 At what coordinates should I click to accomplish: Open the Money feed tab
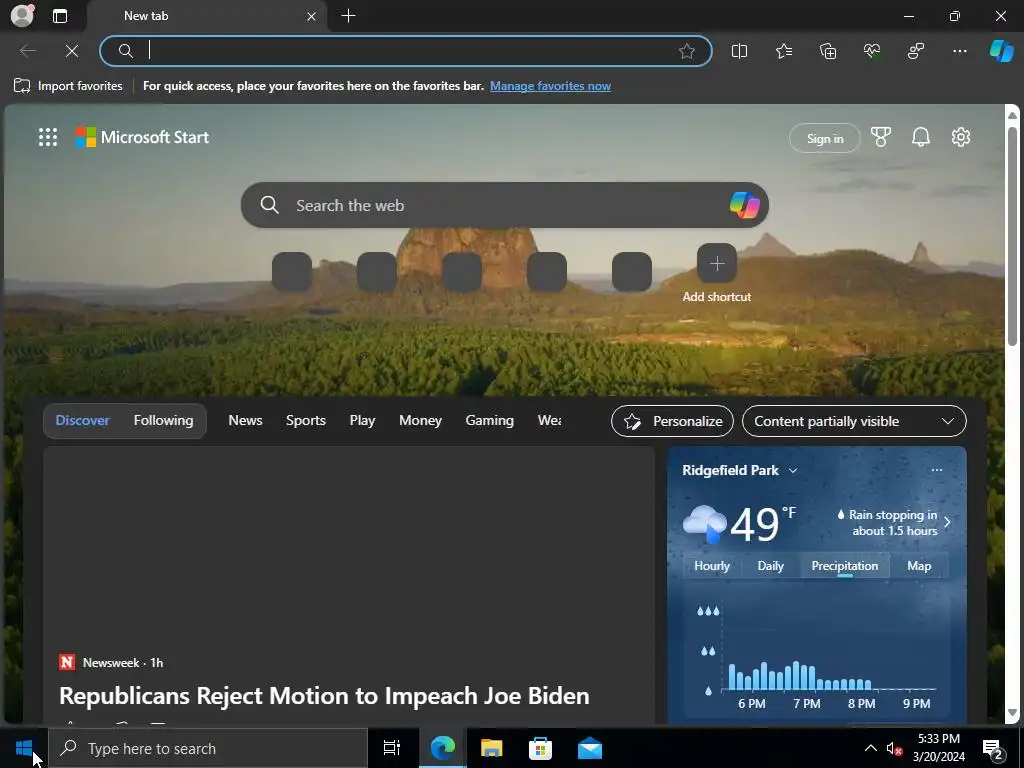(421, 421)
